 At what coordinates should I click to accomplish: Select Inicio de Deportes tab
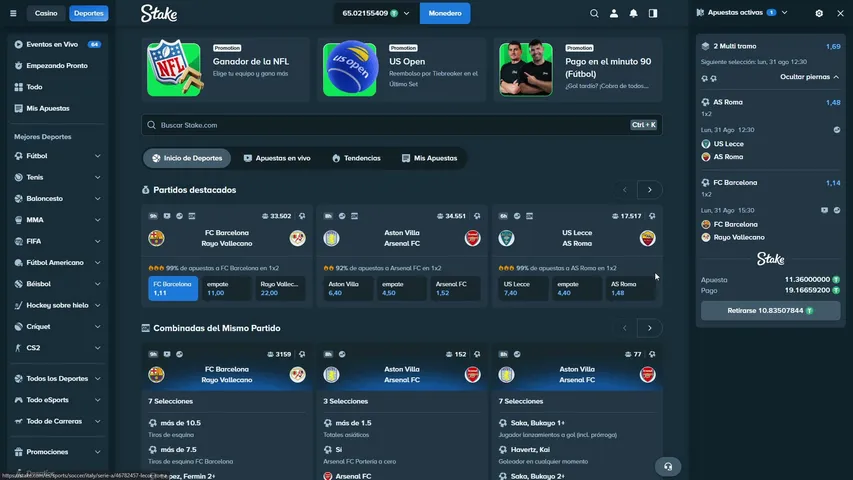[x=187, y=158]
